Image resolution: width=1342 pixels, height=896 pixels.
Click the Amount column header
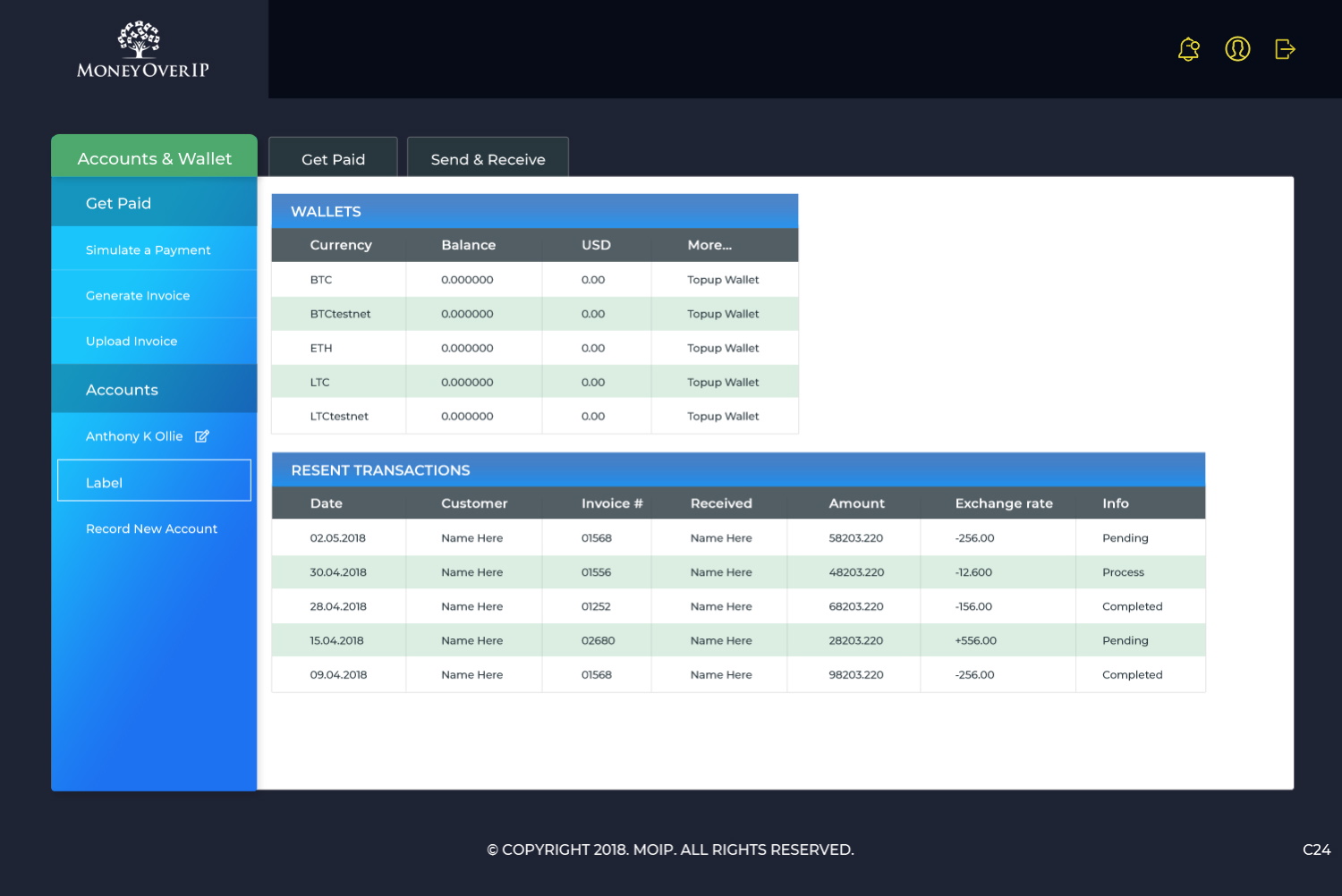[x=856, y=503]
